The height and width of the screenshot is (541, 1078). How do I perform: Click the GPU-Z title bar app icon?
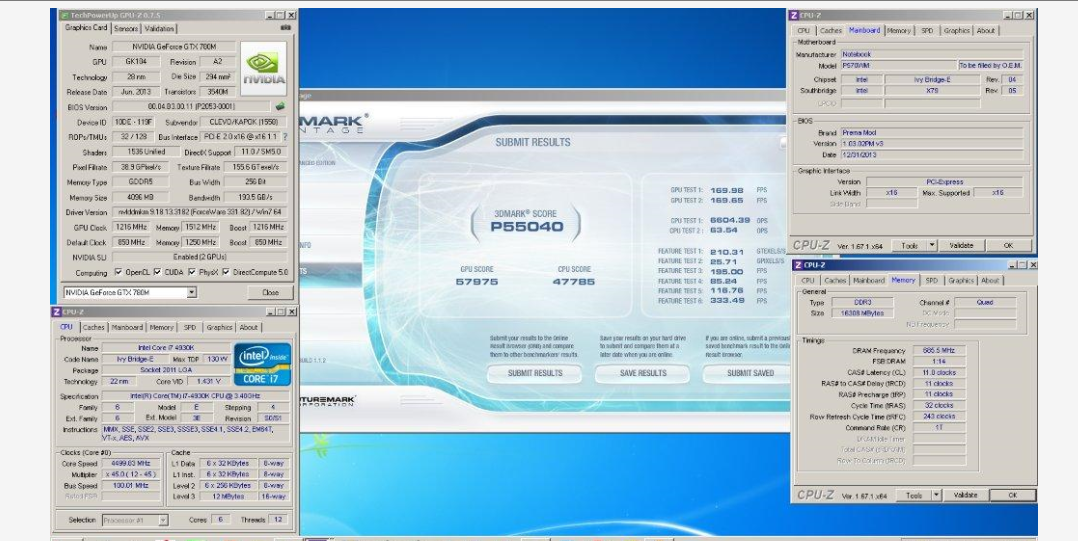pos(64,15)
